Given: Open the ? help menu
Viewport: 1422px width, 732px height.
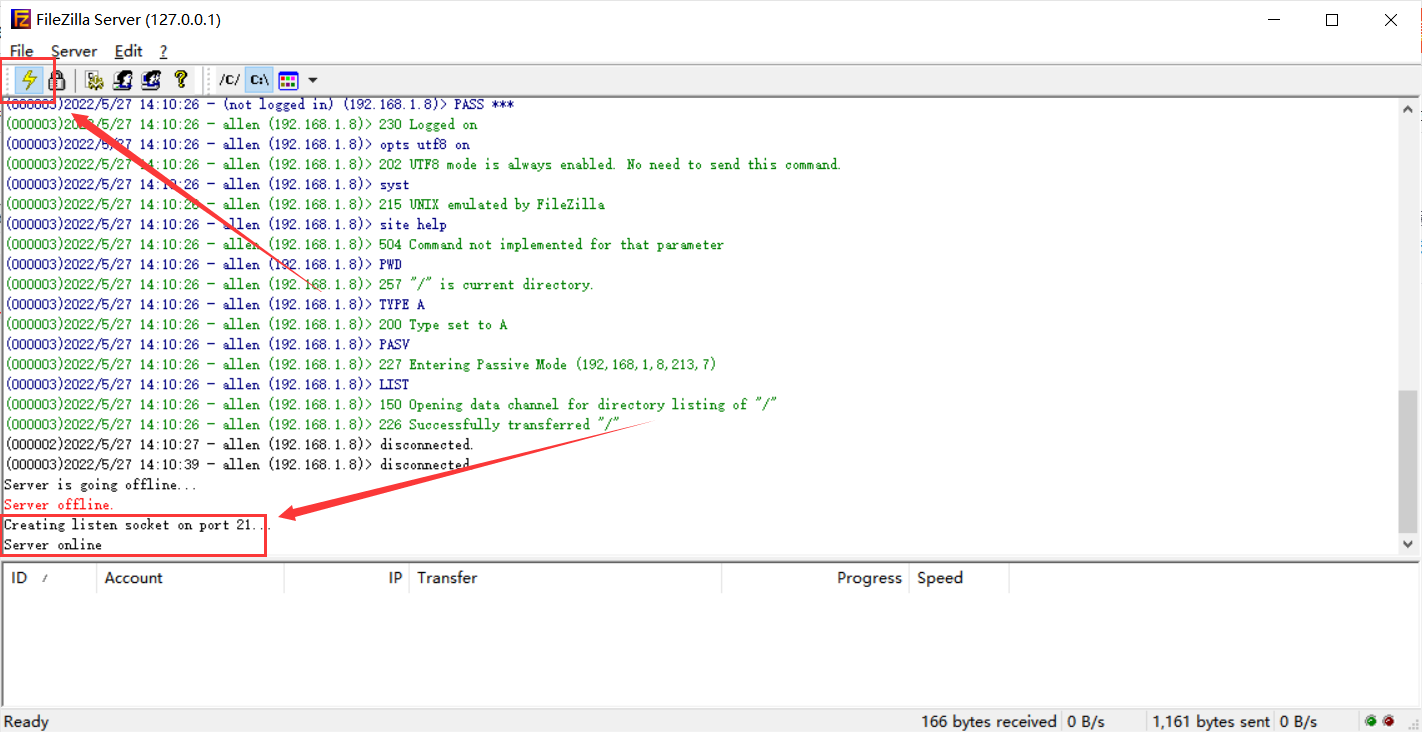Looking at the screenshot, I should (163, 51).
